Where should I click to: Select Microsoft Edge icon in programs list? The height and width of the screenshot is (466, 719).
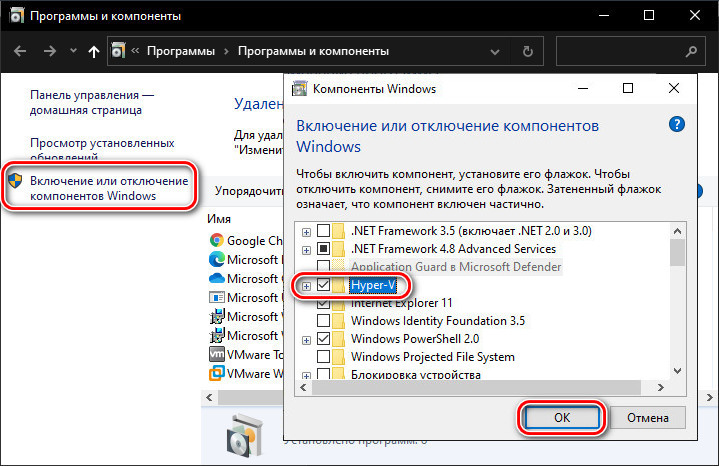pos(216,259)
